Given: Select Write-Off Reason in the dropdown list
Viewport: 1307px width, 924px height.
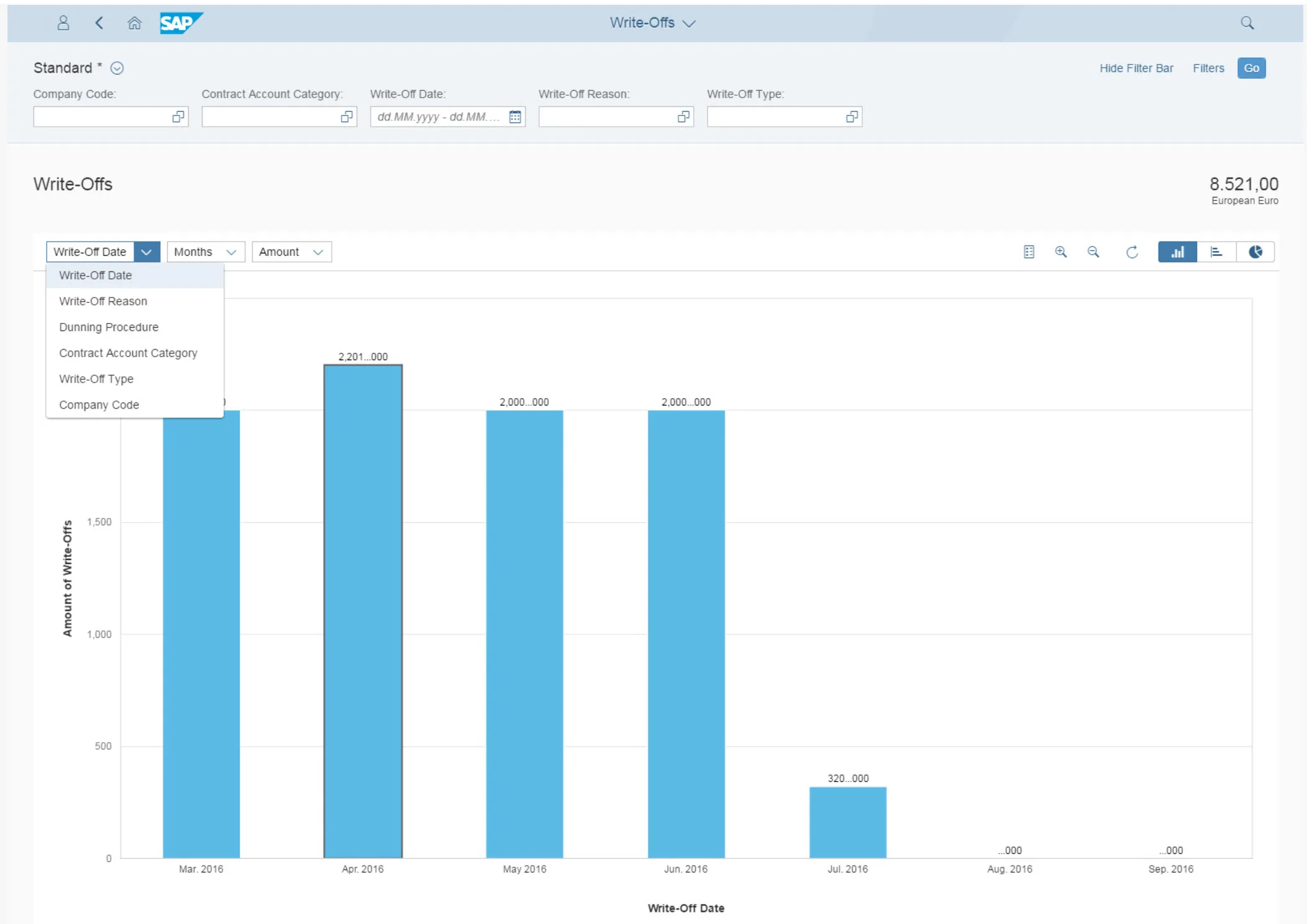Looking at the screenshot, I should coord(135,301).
